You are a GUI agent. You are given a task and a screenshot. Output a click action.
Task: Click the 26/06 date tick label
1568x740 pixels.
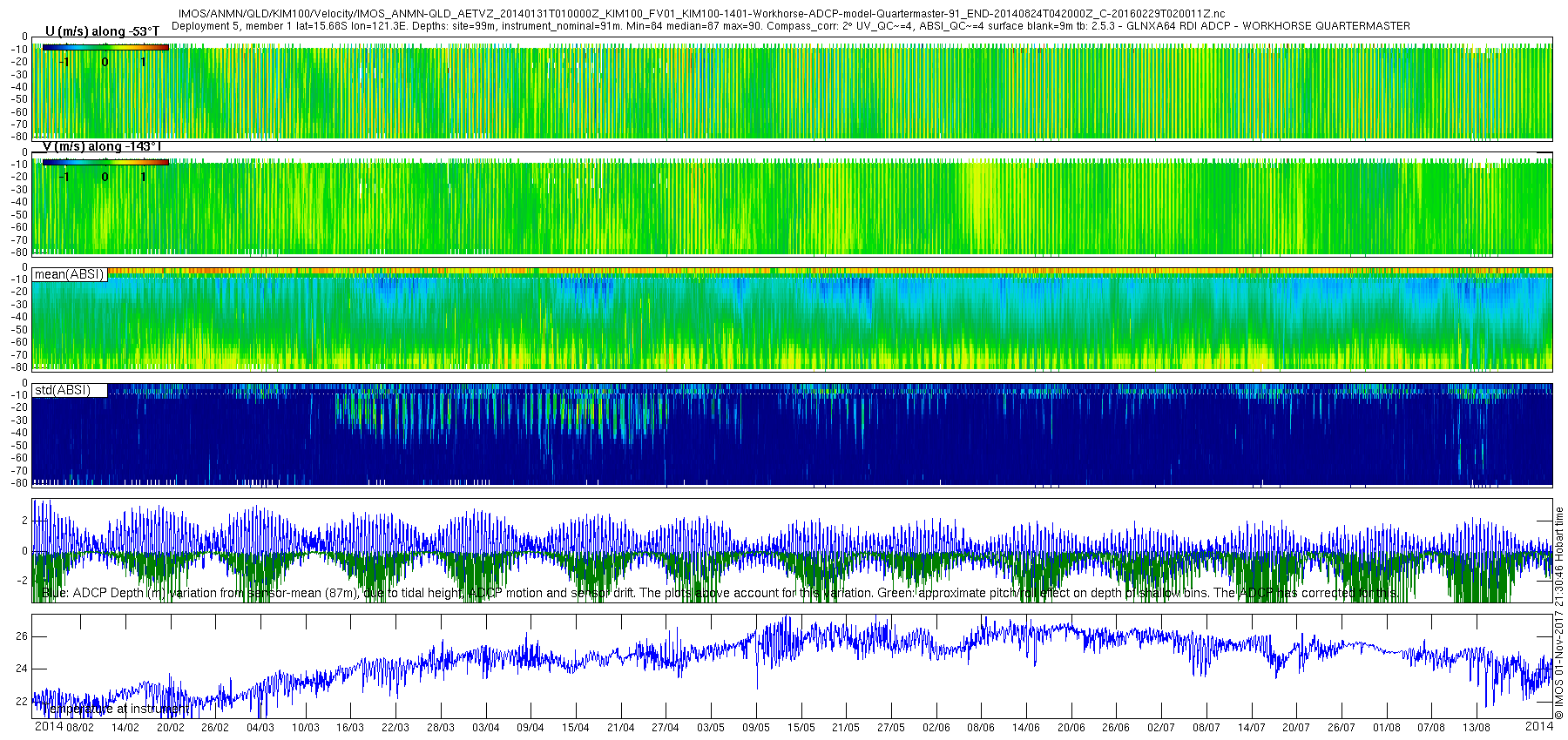[1115, 728]
